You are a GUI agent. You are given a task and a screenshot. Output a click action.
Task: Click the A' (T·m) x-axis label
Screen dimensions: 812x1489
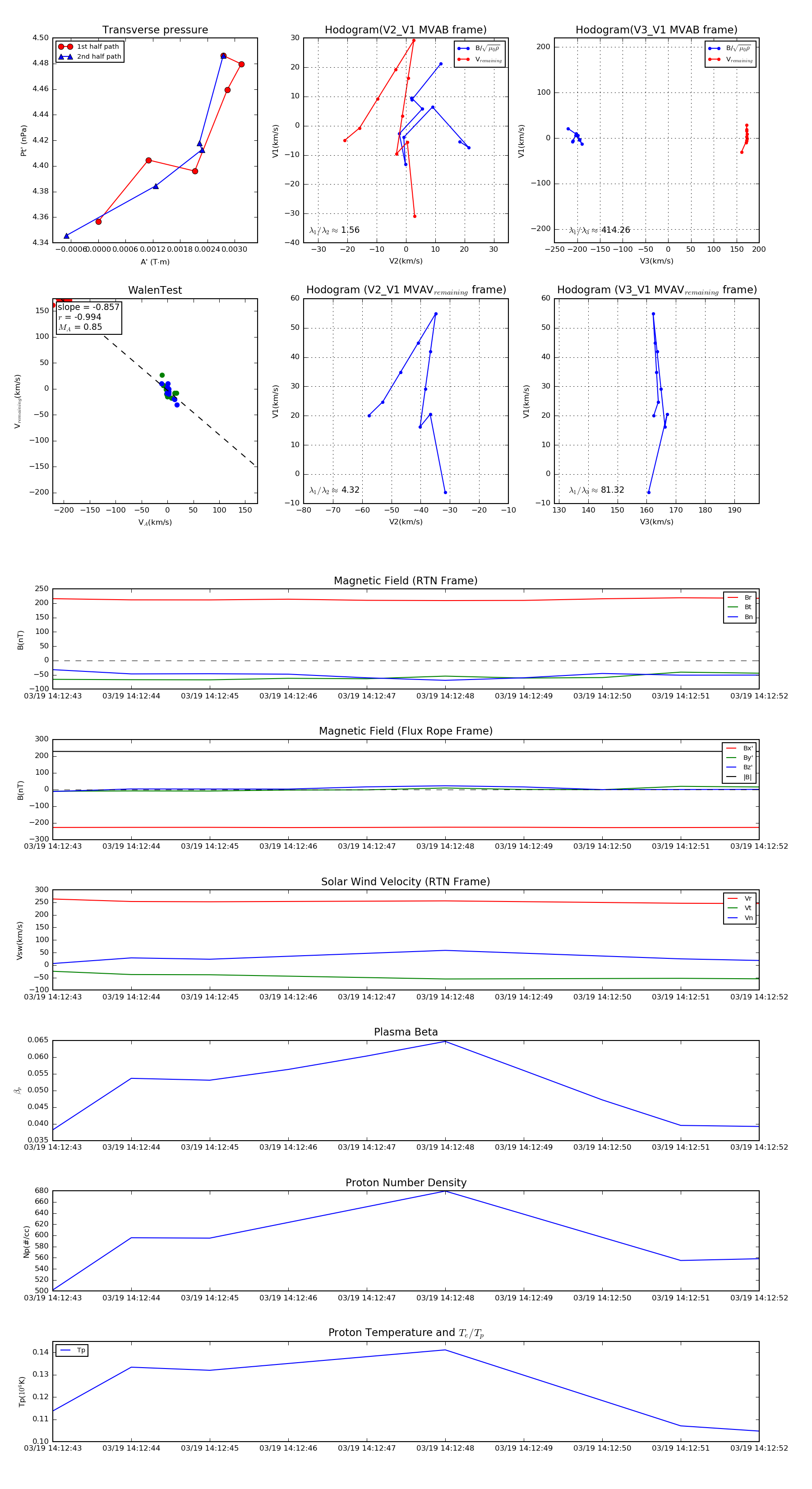[x=155, y=262]
